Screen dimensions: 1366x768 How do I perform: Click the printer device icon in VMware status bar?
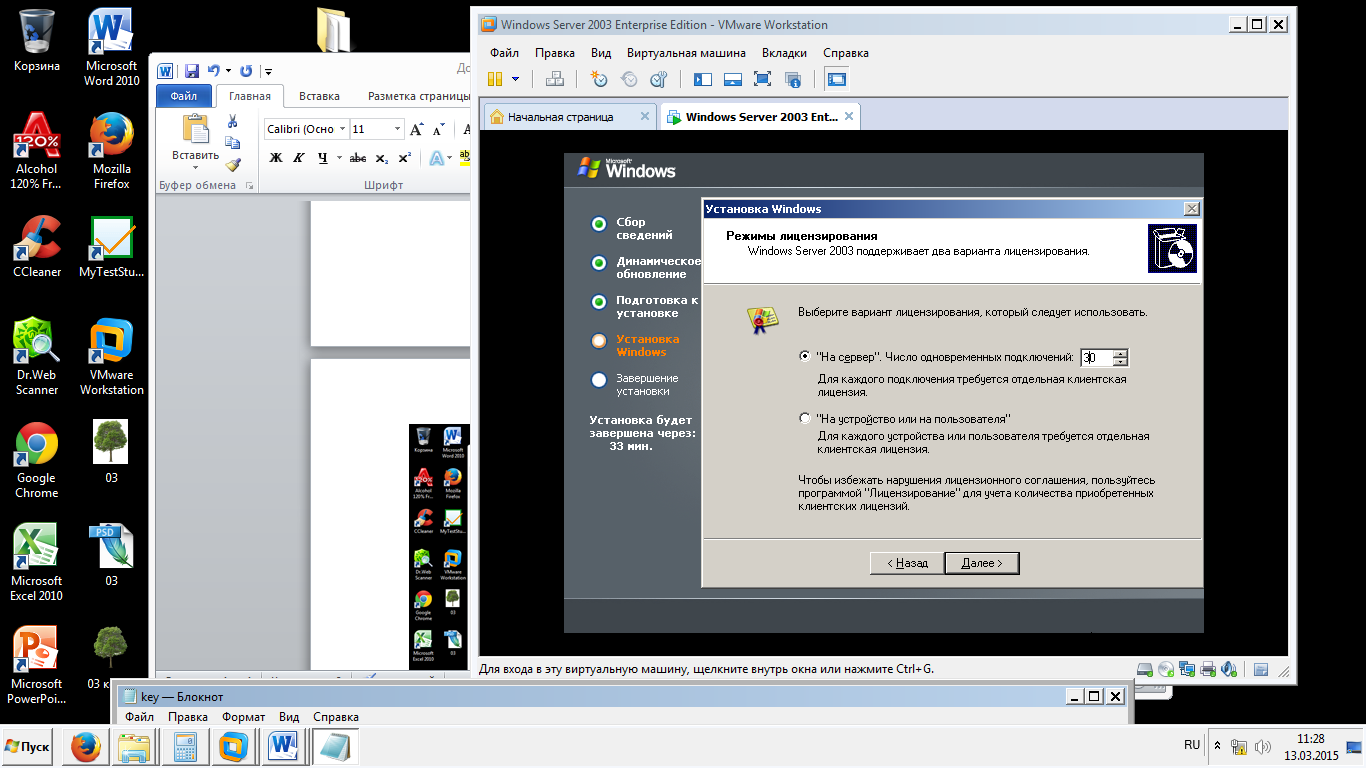tap(1209, 669)
